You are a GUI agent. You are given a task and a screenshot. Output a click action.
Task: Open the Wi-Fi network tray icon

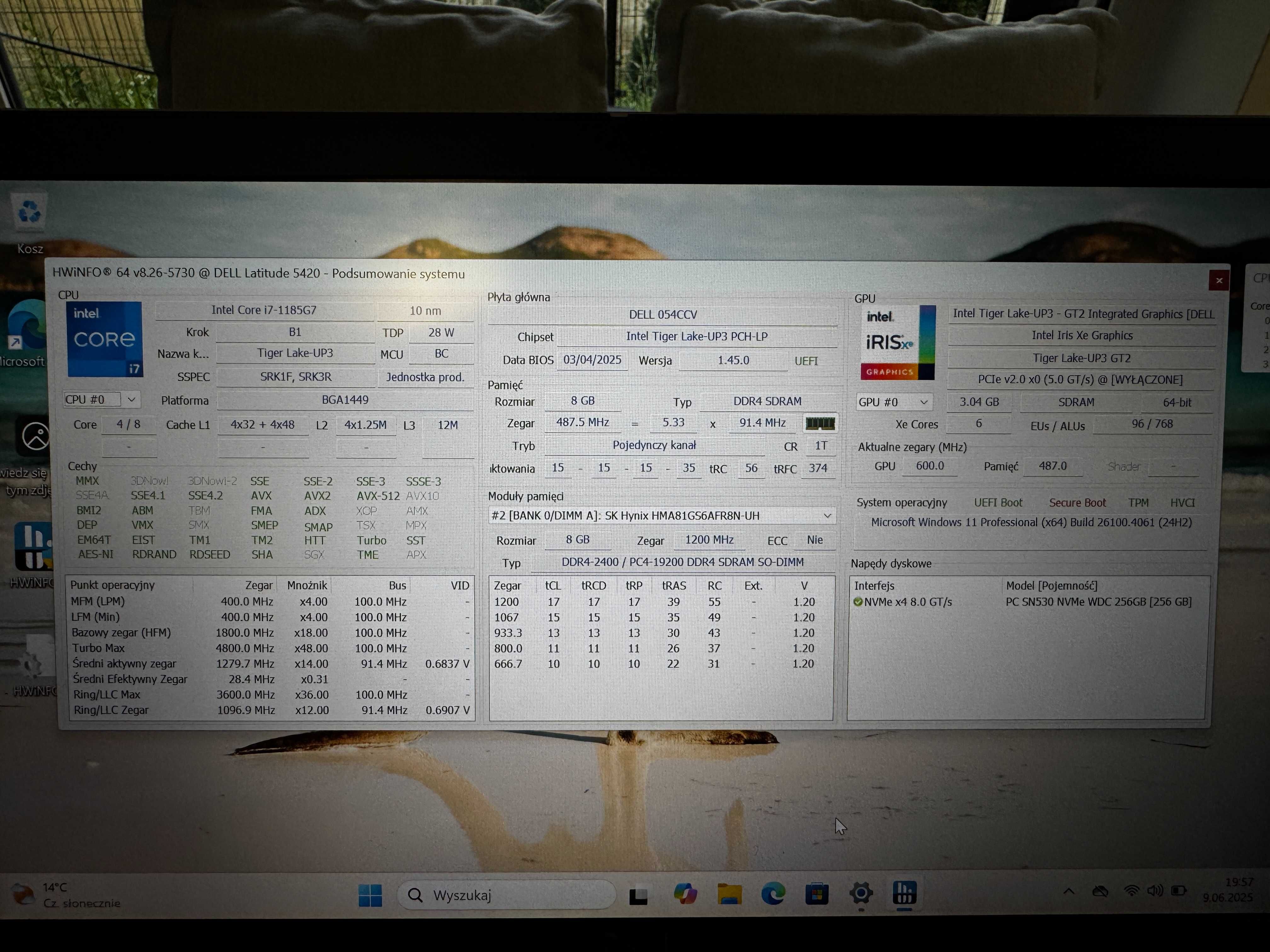pyautogui.click(x=1131, y=891)
